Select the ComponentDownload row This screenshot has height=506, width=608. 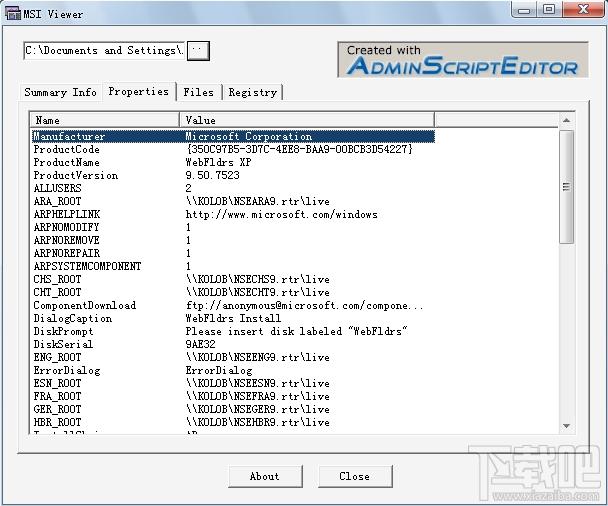233,306
